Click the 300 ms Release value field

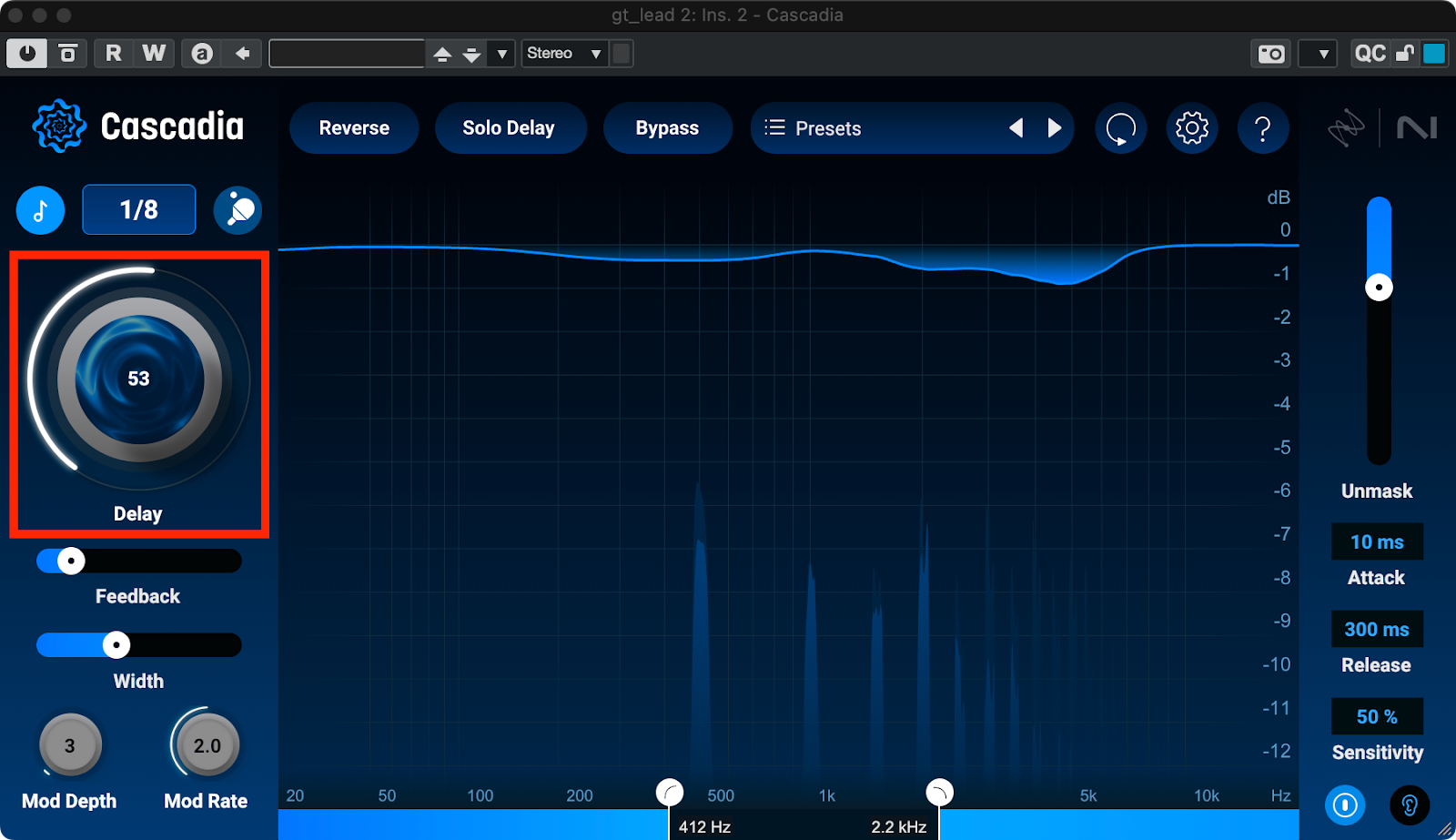1377,630
